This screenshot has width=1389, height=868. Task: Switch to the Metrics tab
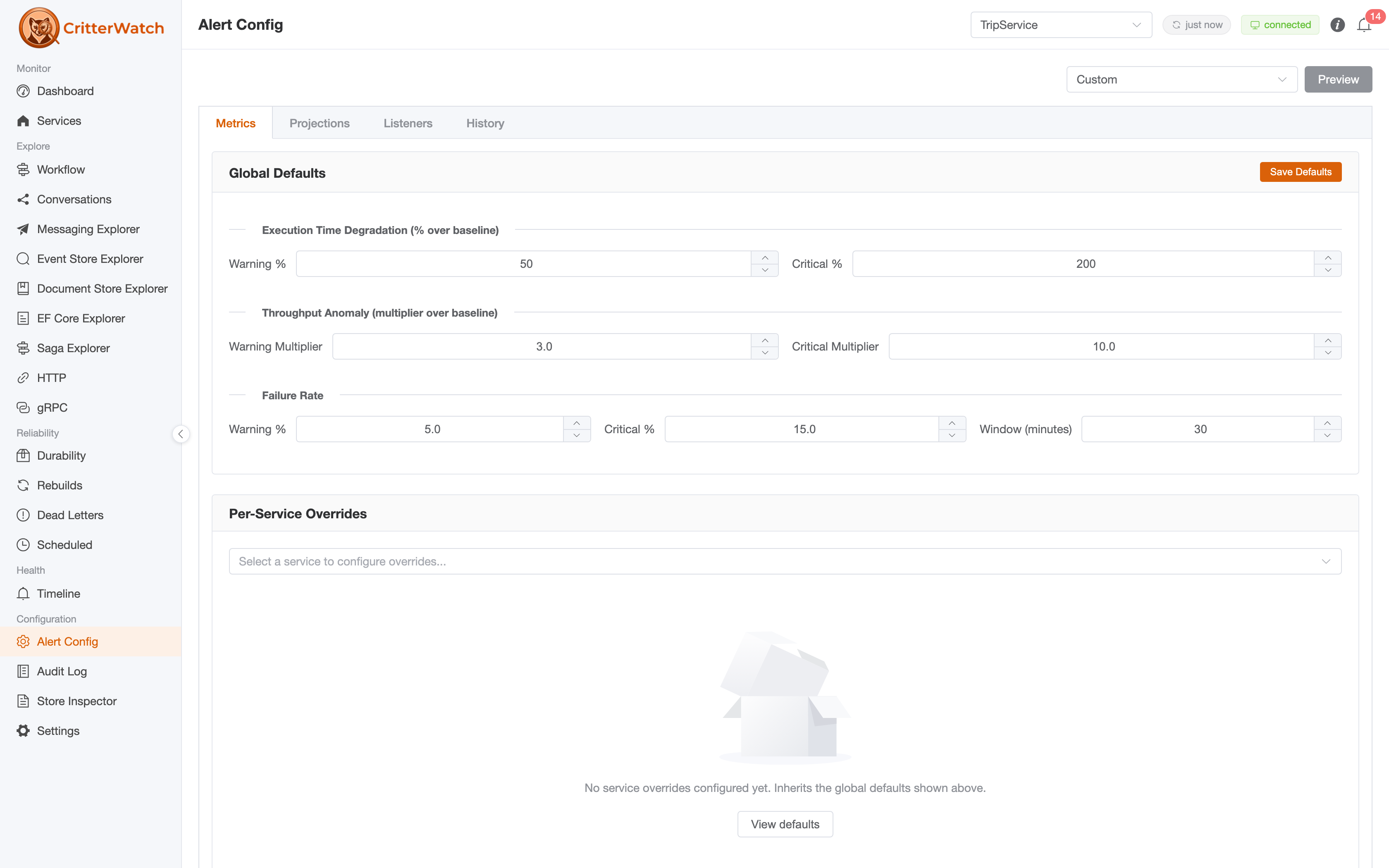[235, 123]
